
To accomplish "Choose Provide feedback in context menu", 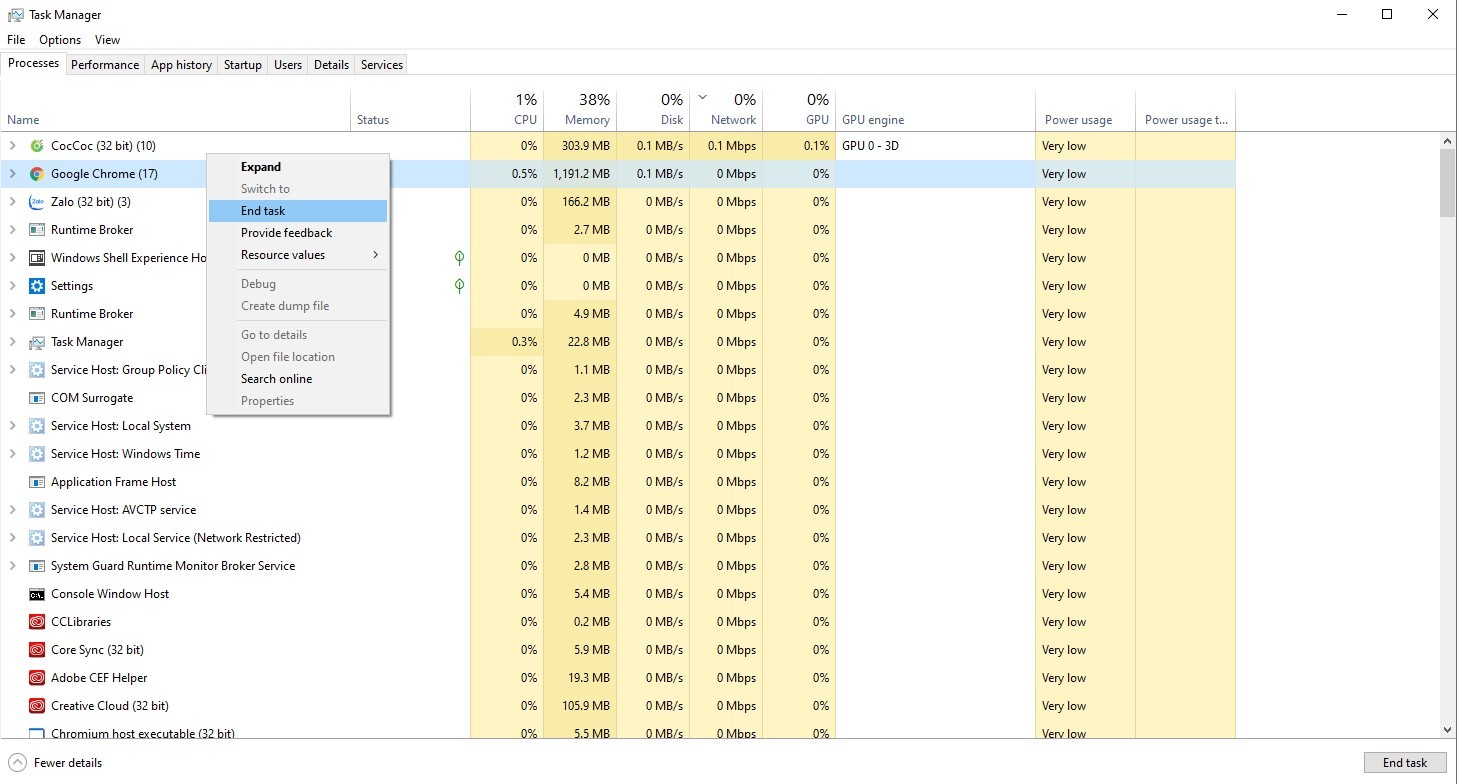I will 297,233.
